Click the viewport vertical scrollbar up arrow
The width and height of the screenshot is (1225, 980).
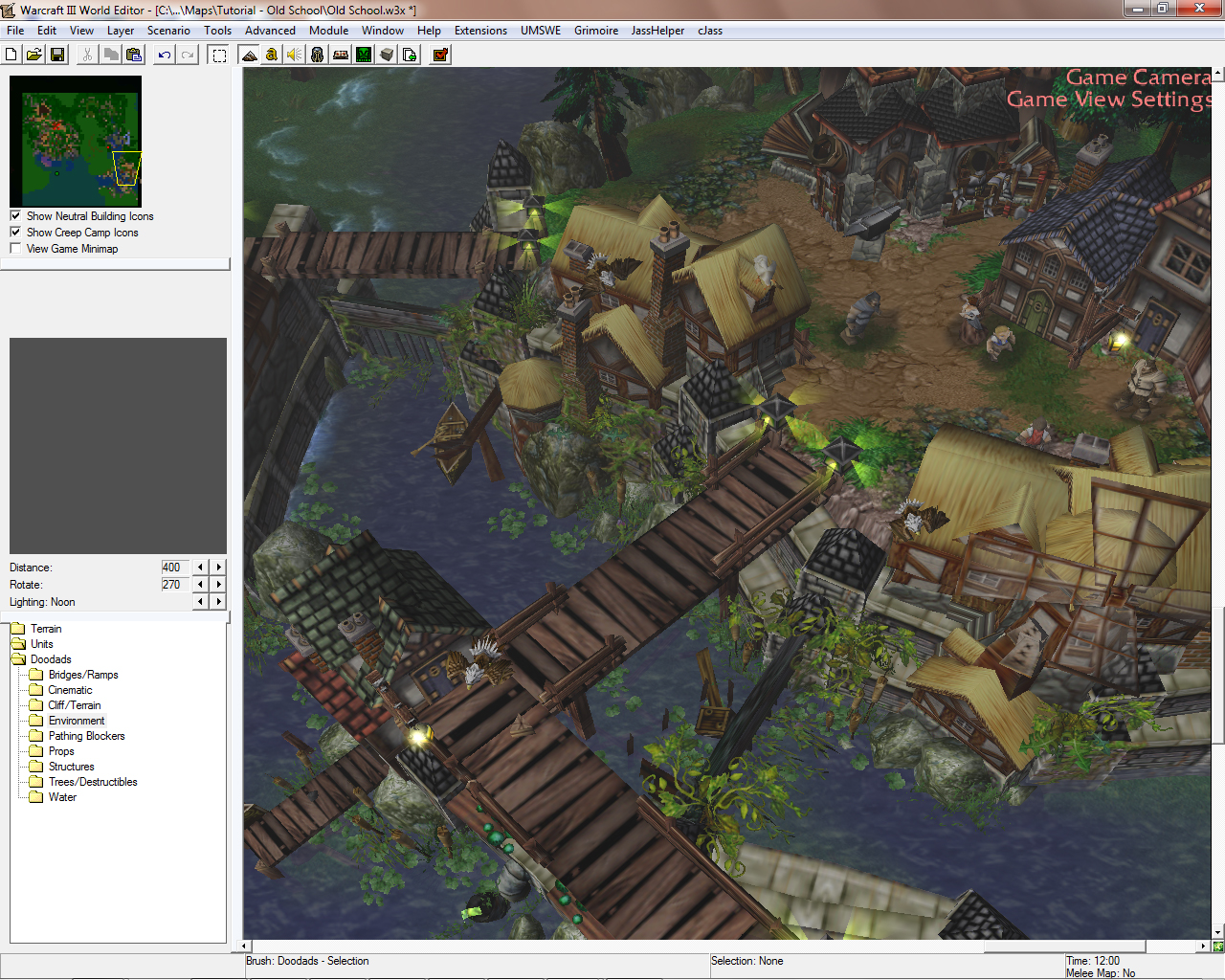coord(1218,73)
